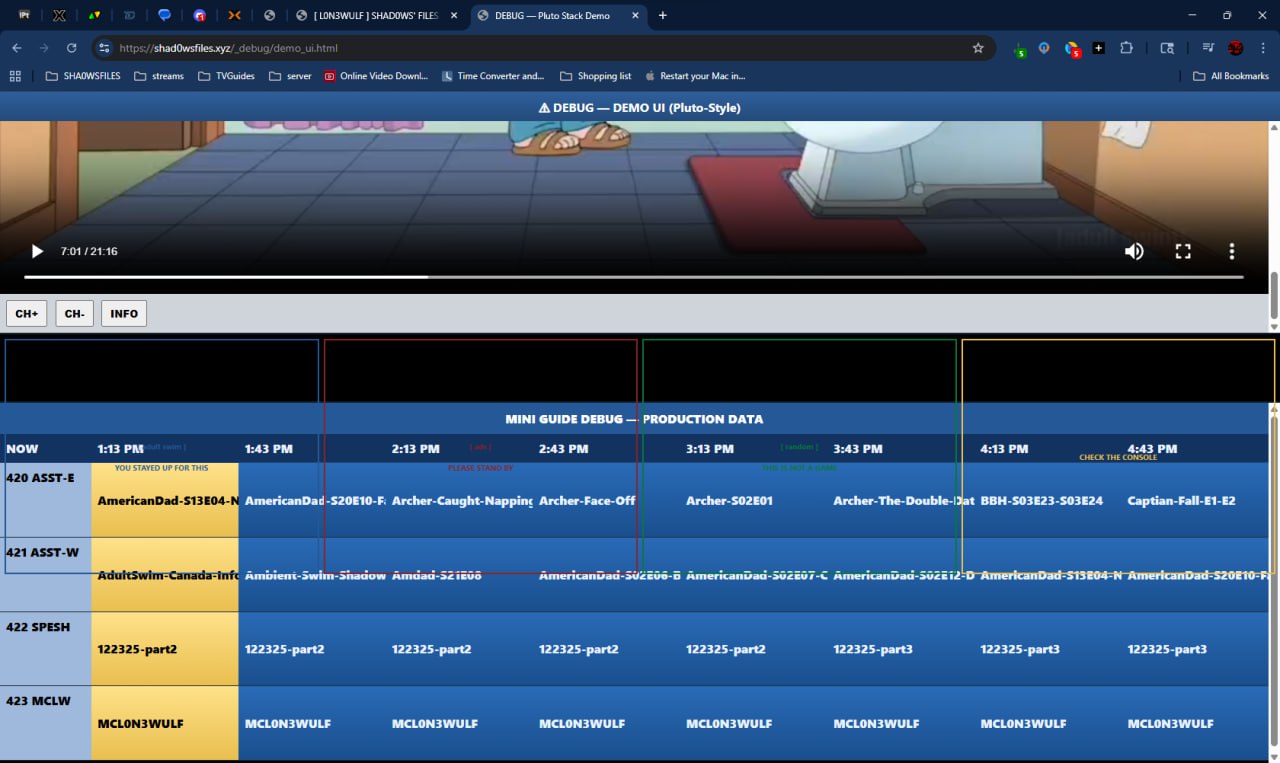This screenshot has width=1280, height=763.
Task: Open the browser extensions puzzle icon
Action: (x=1126, y=48)
